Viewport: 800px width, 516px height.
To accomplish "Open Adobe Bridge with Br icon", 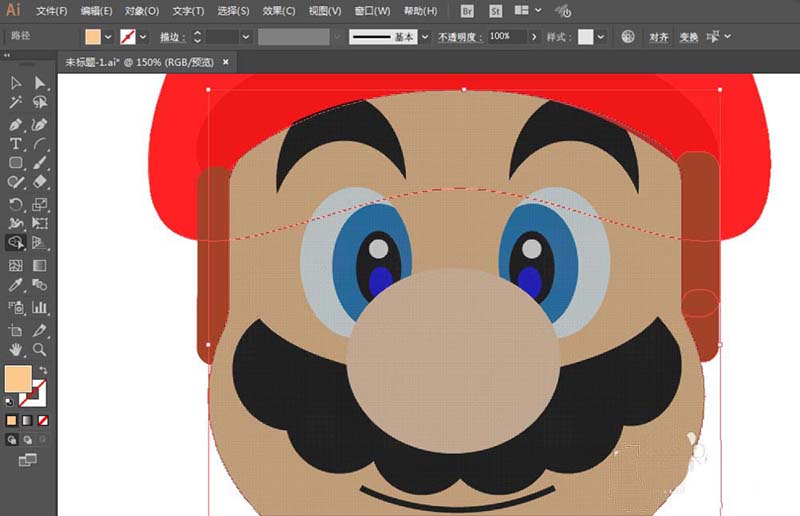I will click(x=467, y=11).
